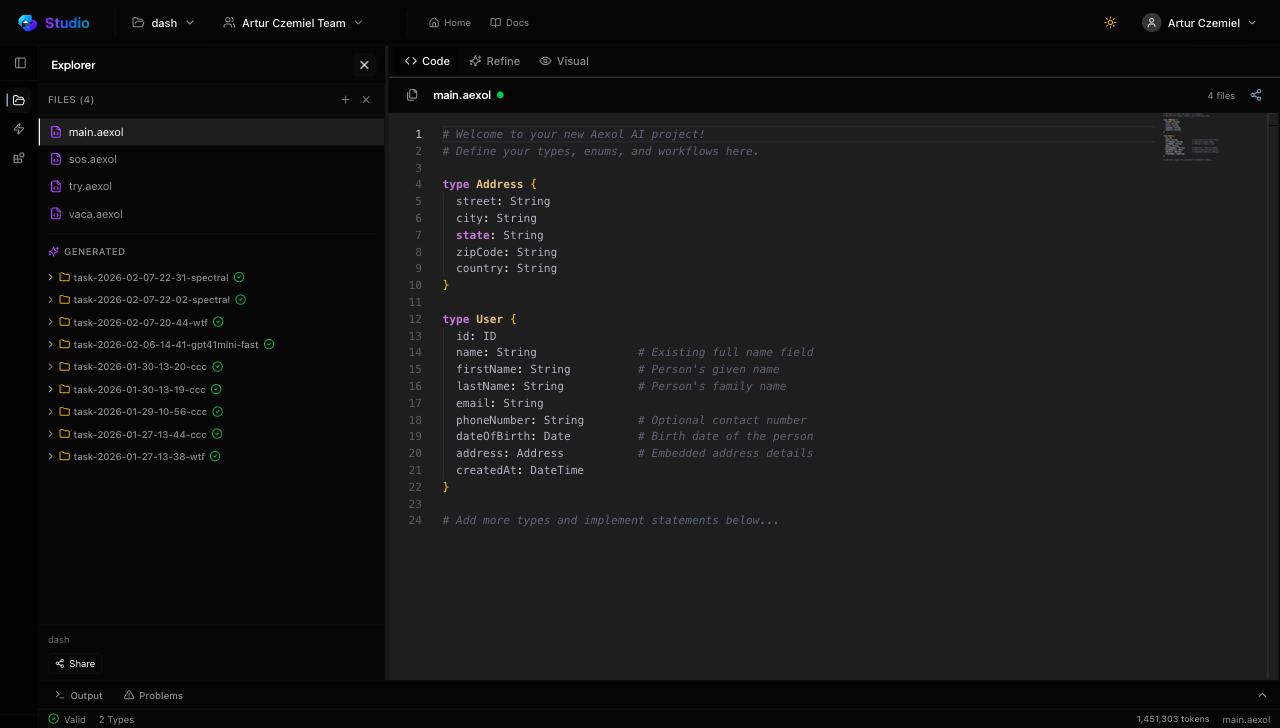Screen dimensions: 1280x728
Task: Open the Artur Czemiel user menu
Action: point(1200,23)
